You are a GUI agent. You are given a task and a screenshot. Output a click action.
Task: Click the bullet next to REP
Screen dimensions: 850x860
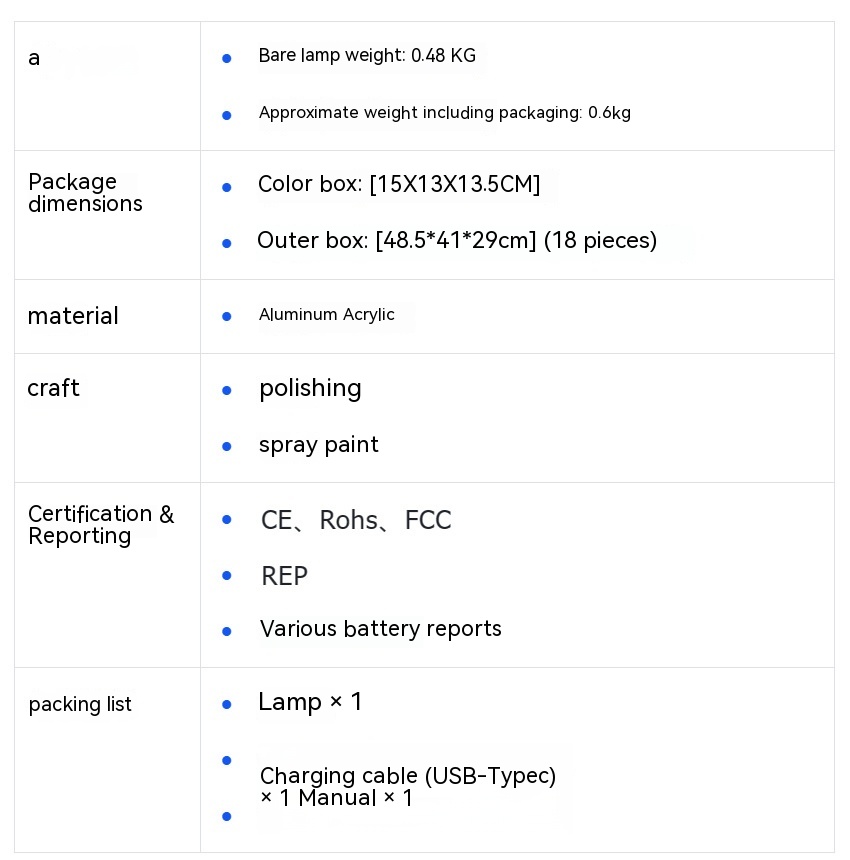(x=227, y=575)
